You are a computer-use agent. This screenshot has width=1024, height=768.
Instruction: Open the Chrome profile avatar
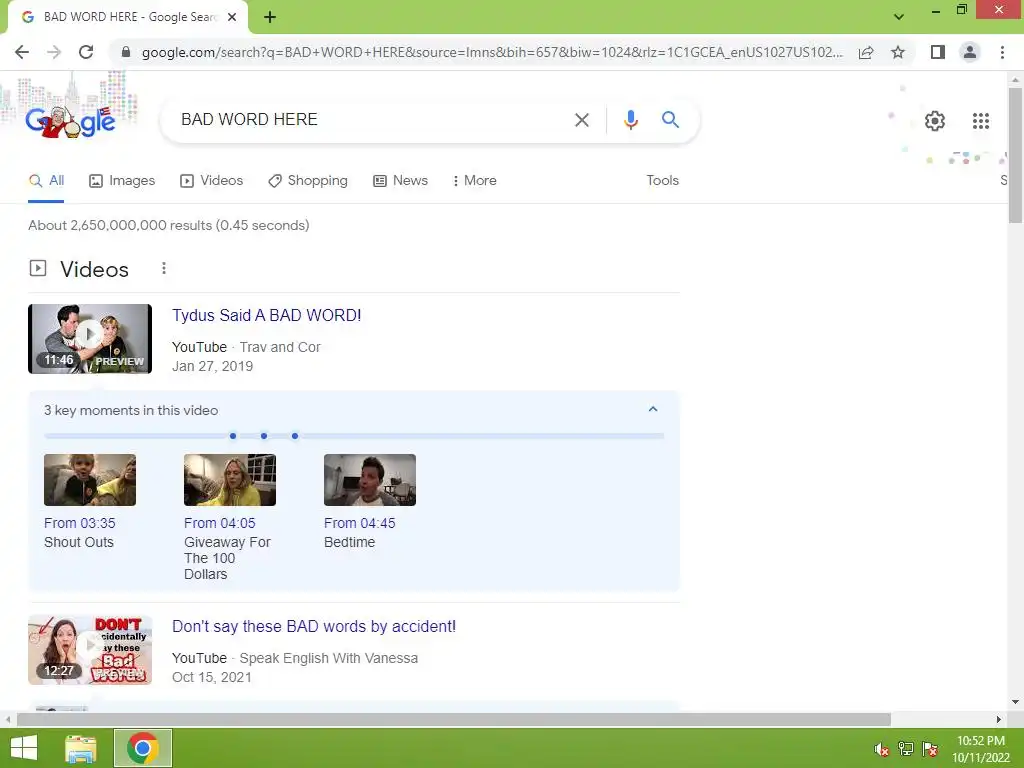click(970, 52)
